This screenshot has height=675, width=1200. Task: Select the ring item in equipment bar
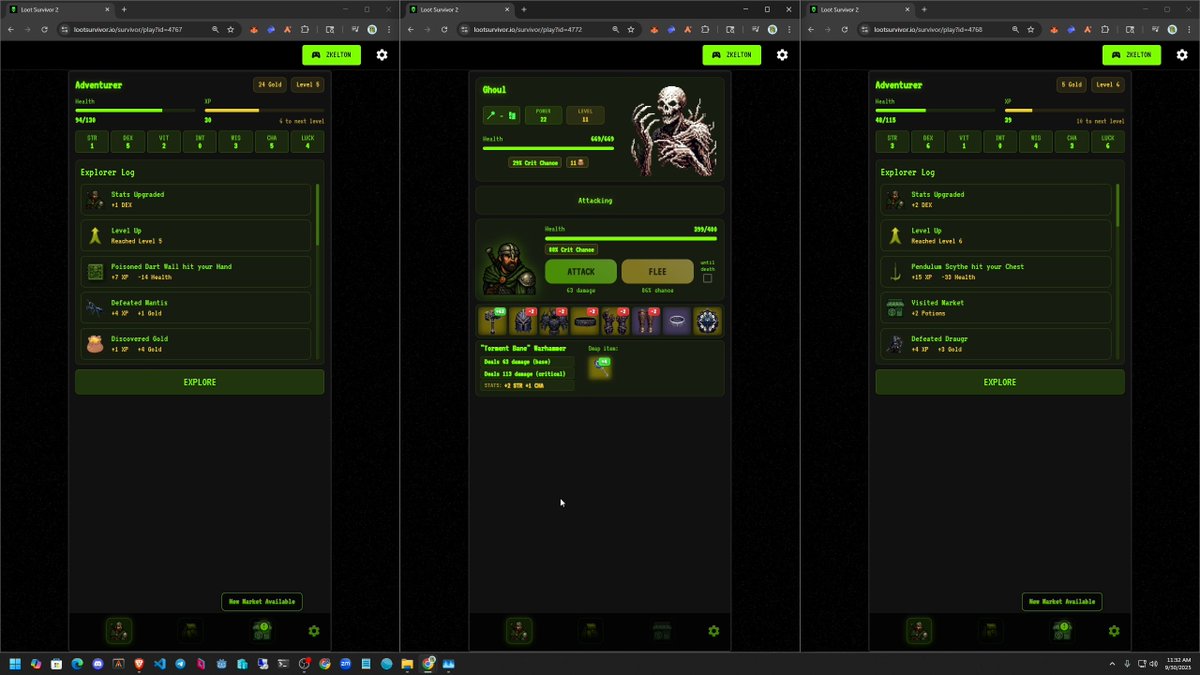pyautogui.click(x=707, y=321)
